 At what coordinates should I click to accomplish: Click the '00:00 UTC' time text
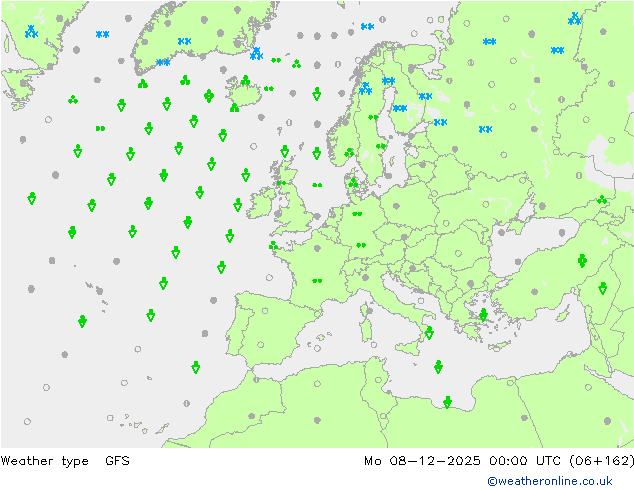point(525,460)
